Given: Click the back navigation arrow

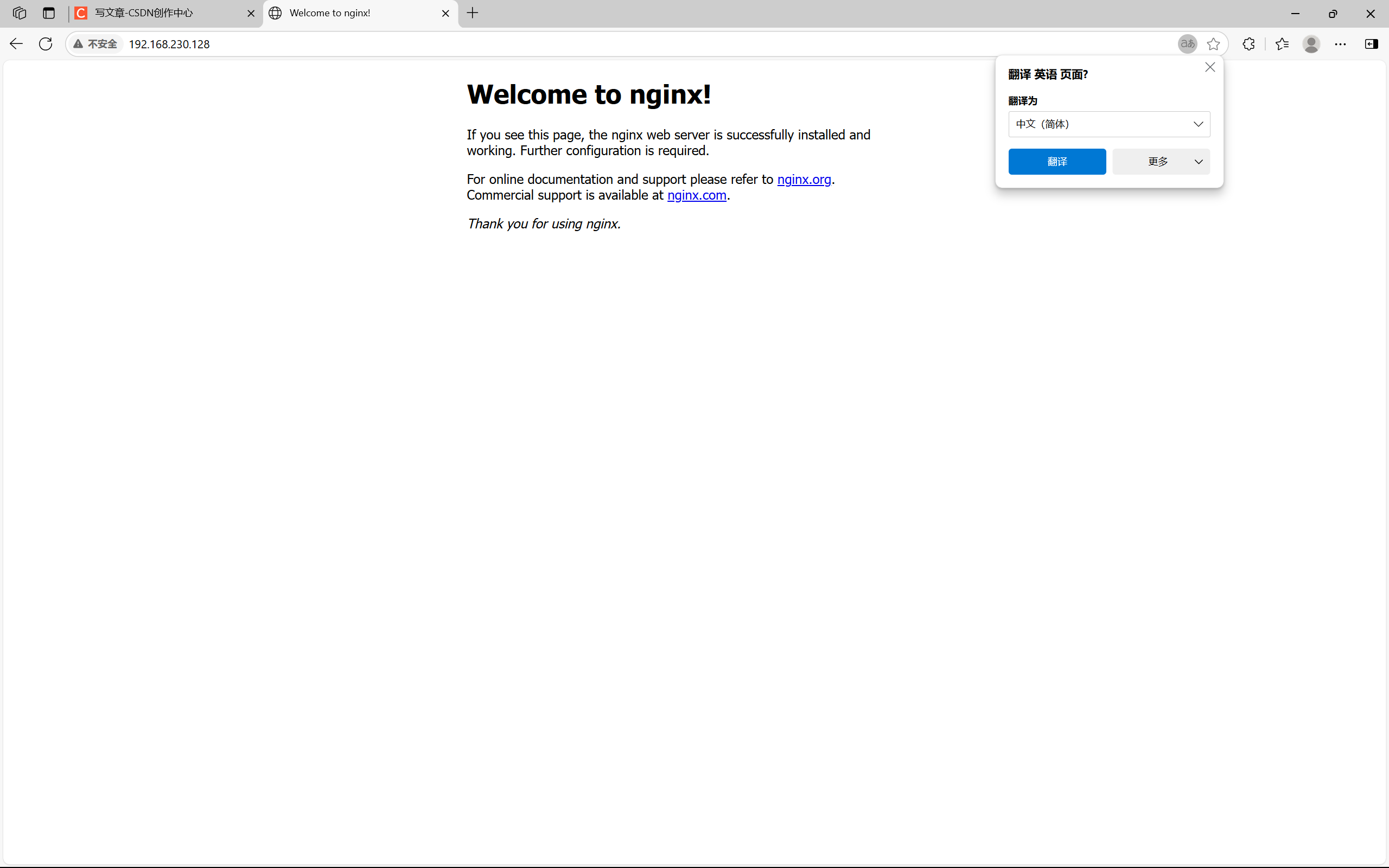Looking at the screenshot, I should coord(16,43).
